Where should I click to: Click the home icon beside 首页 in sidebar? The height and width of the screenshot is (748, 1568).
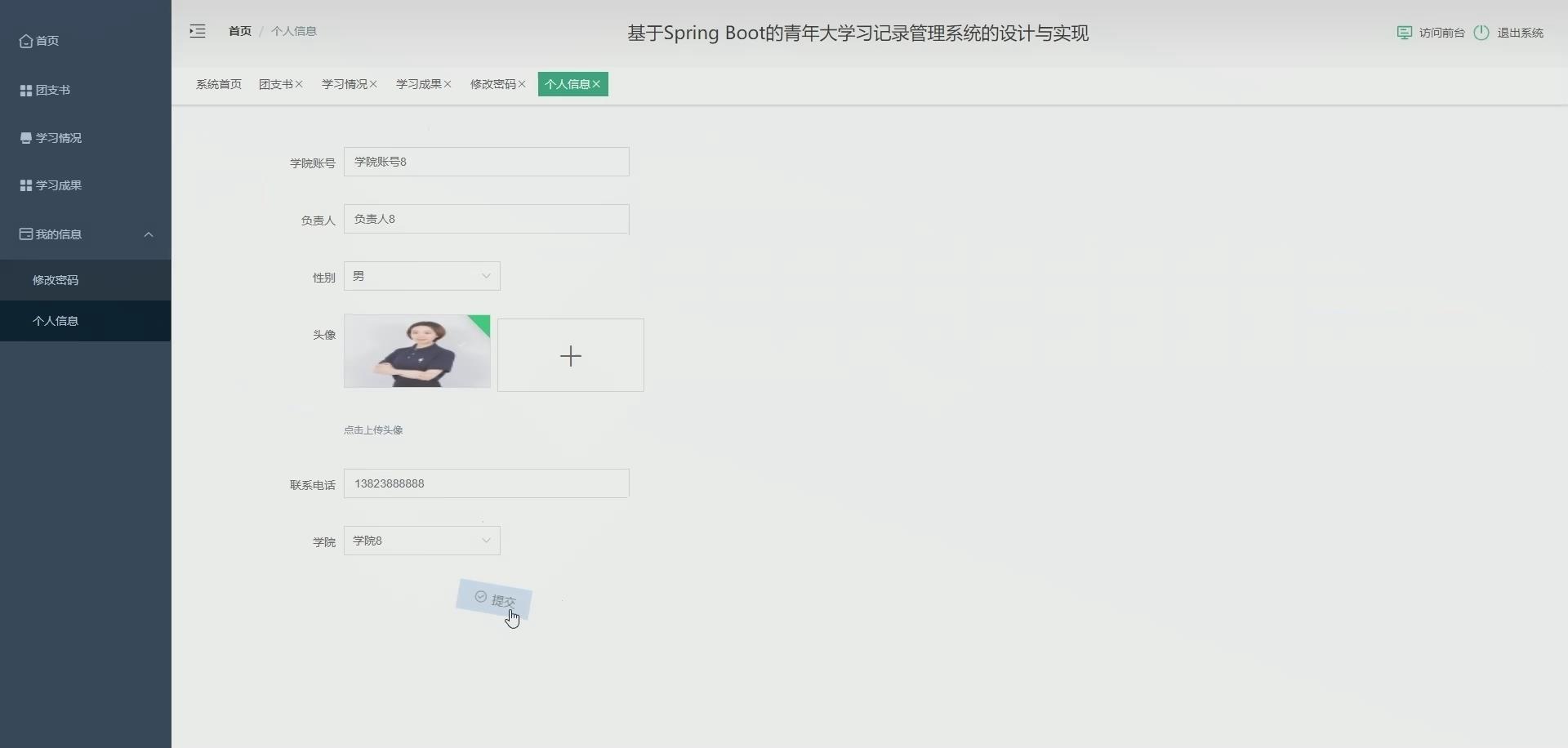pos(26,41)
